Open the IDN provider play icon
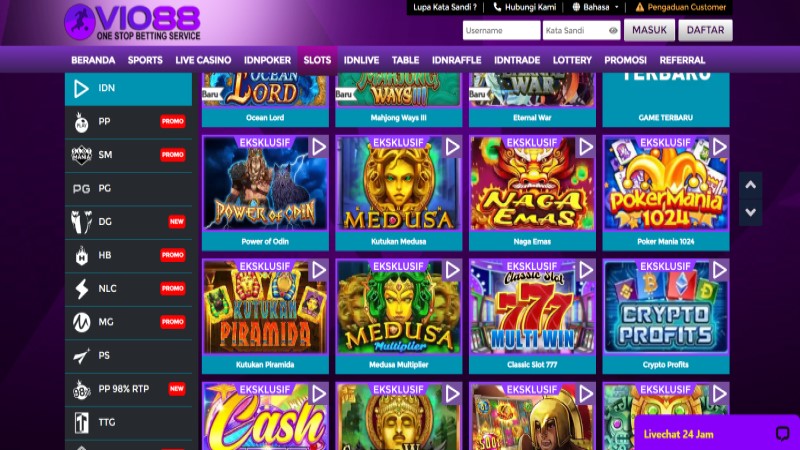The width and height of the screenshot is (800, 450). pyautogui.click(x=81, y=89)
